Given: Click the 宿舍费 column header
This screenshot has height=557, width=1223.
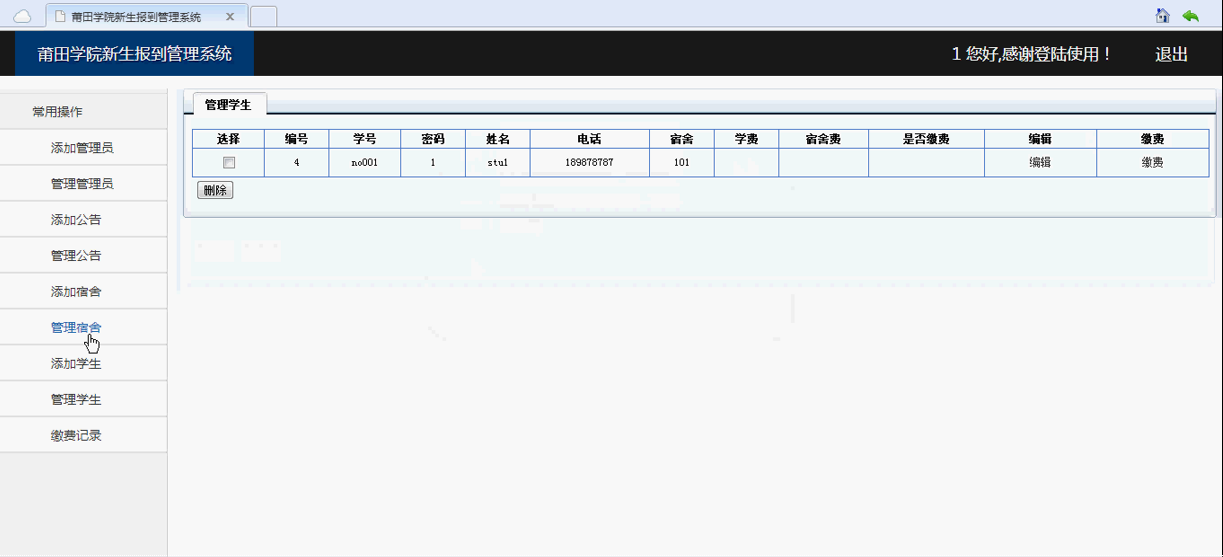Looking at the screenshot, I should [x=824, y=139].
